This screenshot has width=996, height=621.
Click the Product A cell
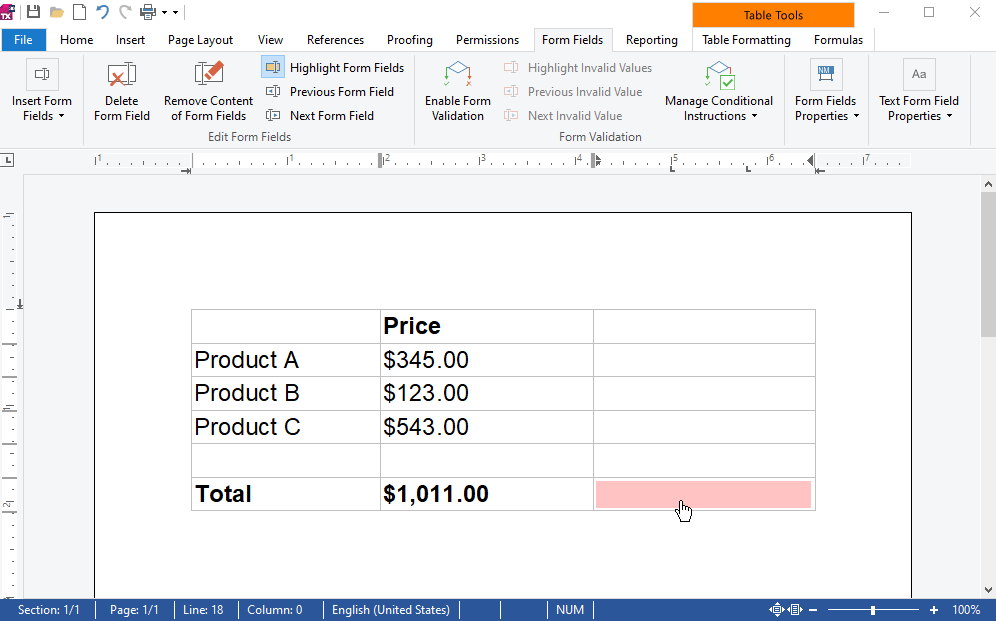[x=286, y=360]
